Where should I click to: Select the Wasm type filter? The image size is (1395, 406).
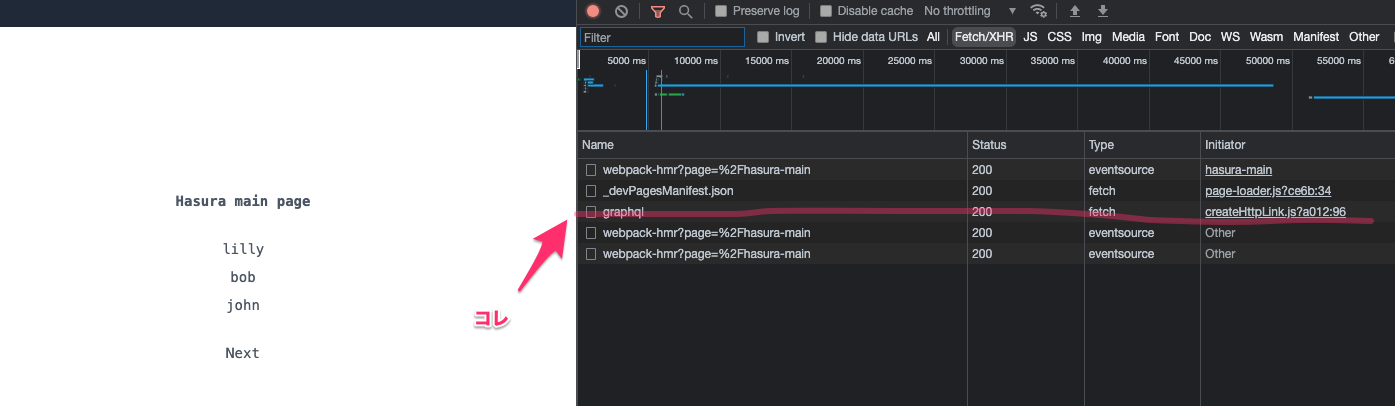pos(1266,37)
